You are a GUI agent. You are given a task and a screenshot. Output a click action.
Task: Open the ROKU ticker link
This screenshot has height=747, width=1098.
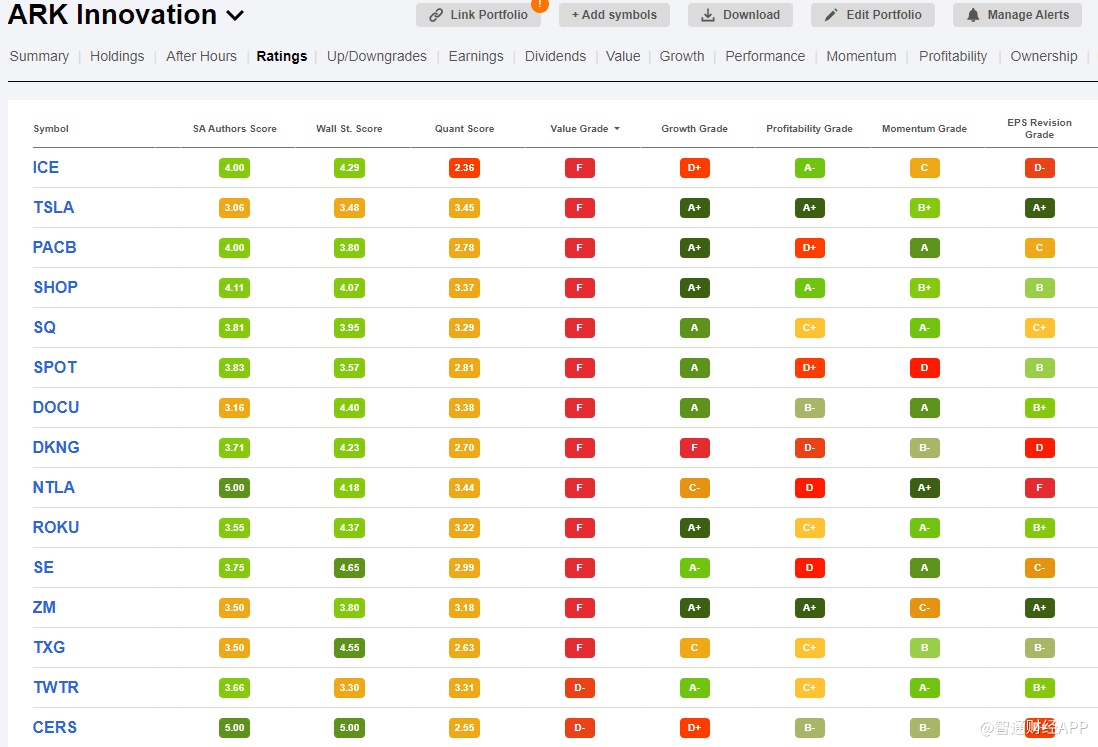(x=56, y=528)
